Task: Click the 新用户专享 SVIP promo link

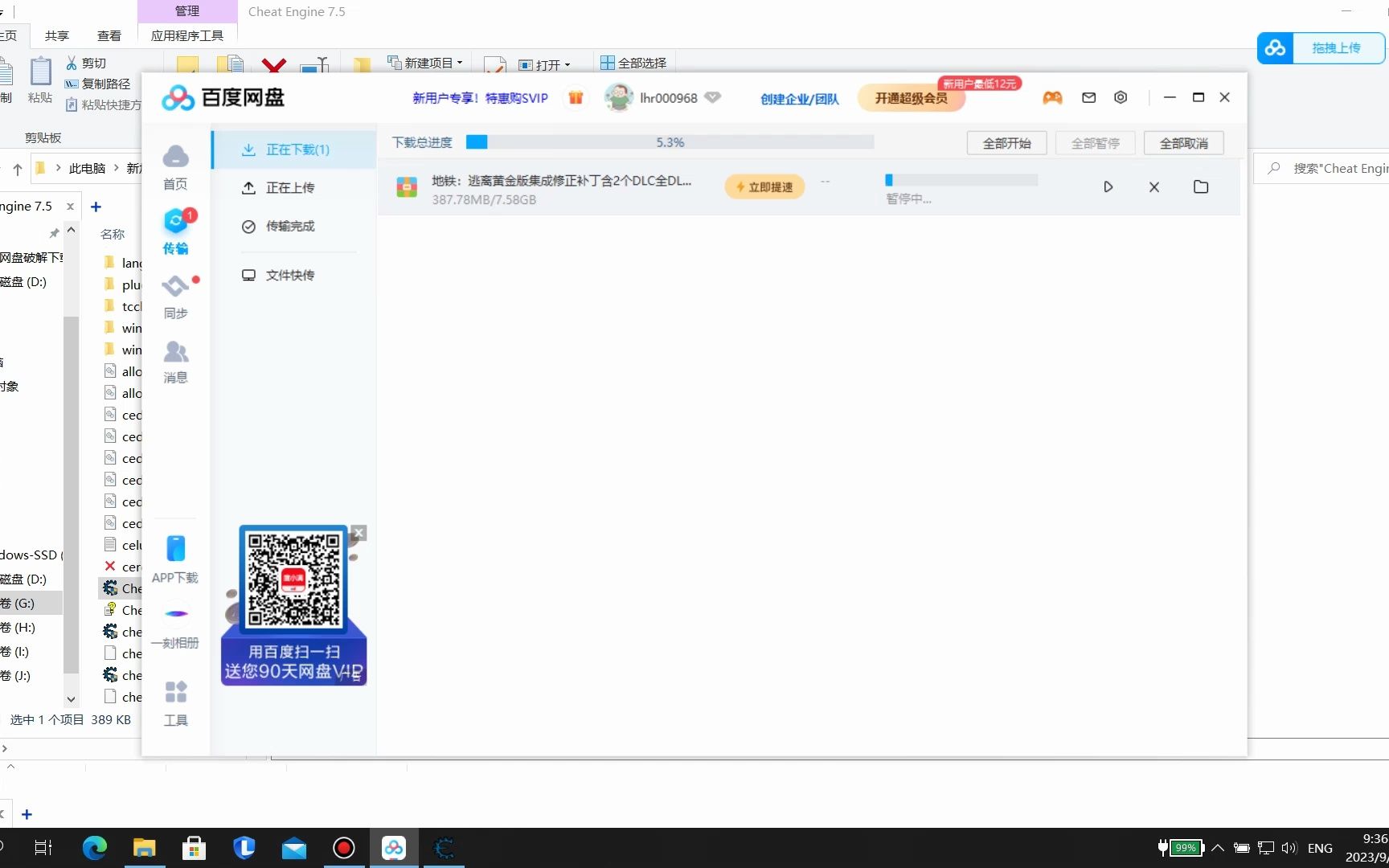Action: click(481, 98)
